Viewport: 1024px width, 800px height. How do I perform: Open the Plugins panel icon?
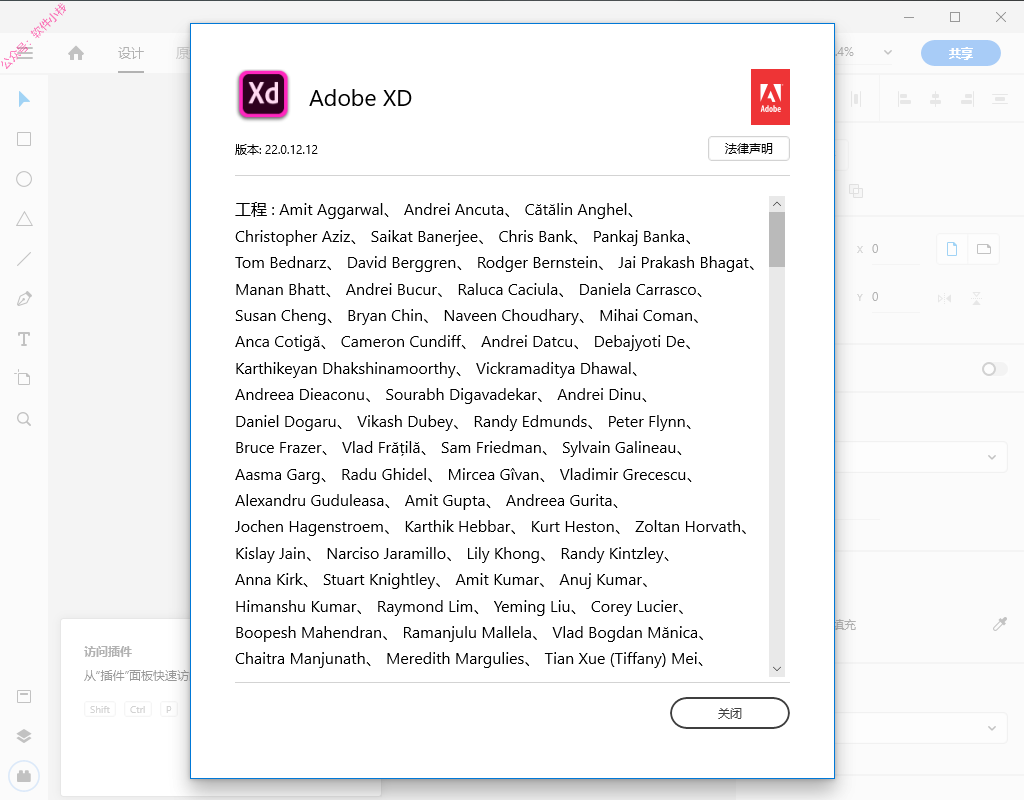tap(24, 776)
